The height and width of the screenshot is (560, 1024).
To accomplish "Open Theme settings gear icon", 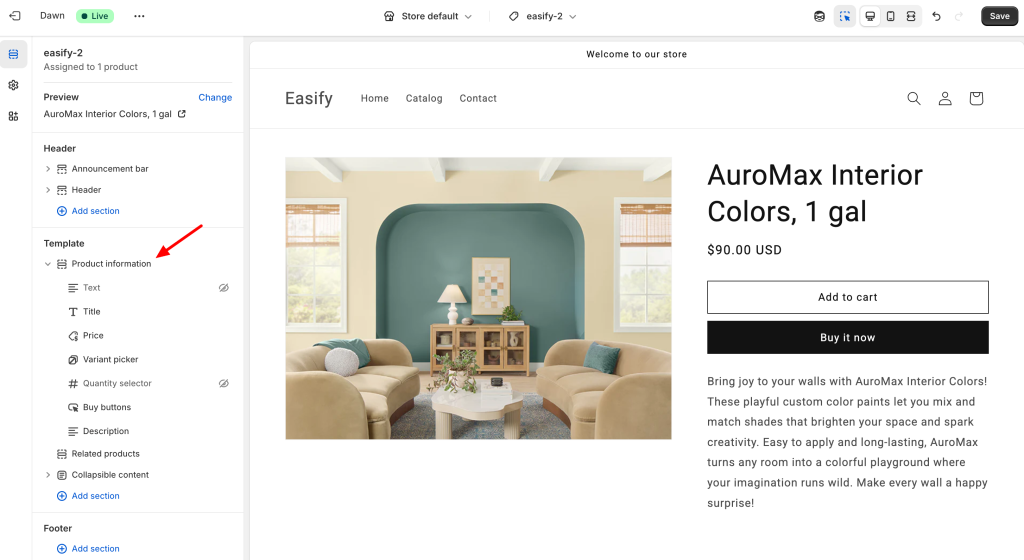I will point(13,85).
